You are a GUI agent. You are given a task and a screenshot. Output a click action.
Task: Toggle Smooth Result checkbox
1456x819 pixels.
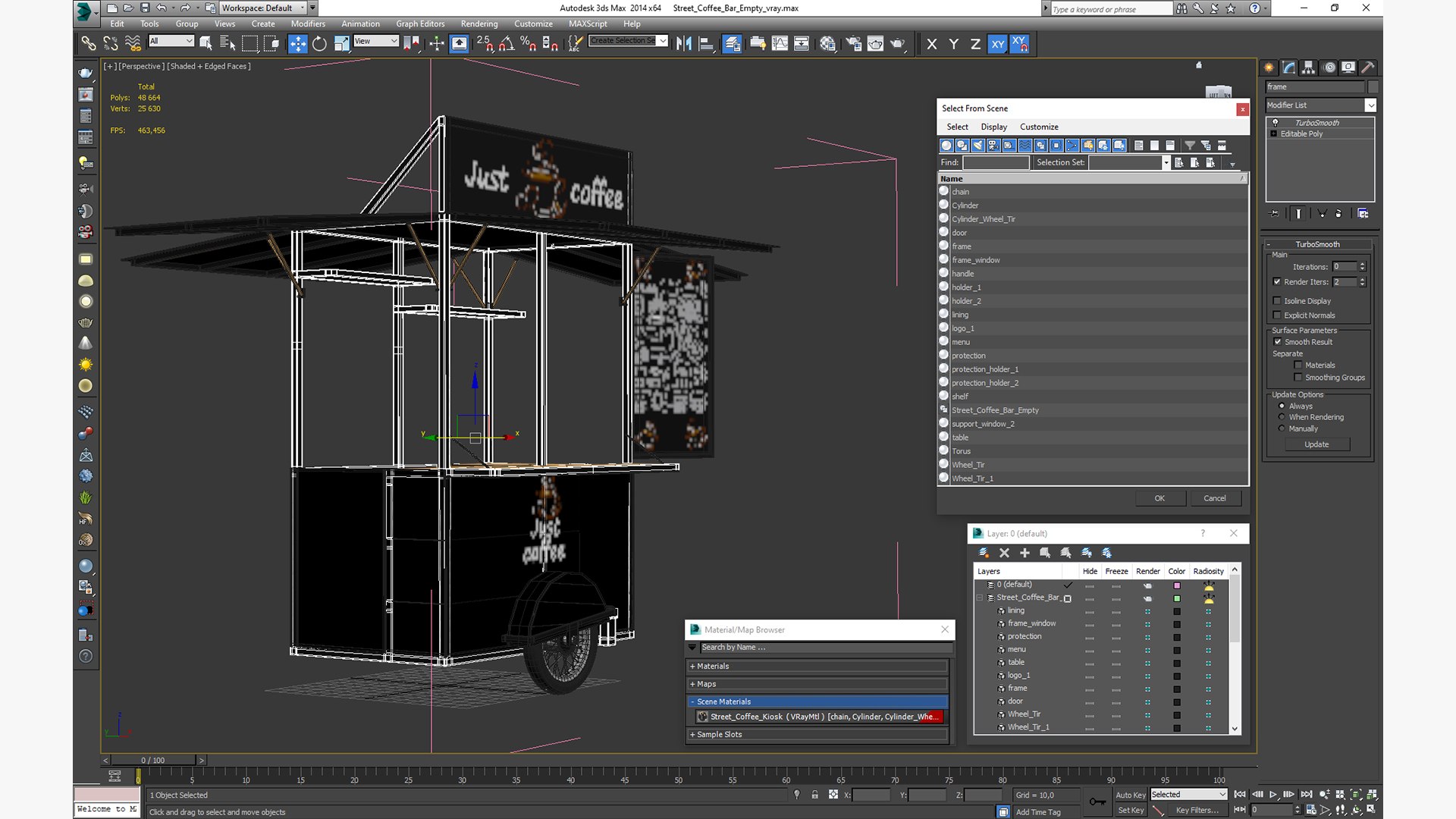click(1277, 342)
